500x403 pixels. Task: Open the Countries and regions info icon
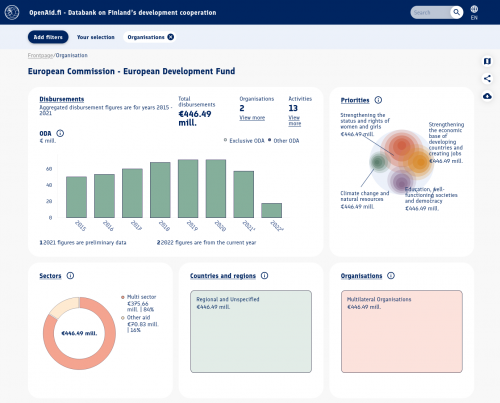264,276
